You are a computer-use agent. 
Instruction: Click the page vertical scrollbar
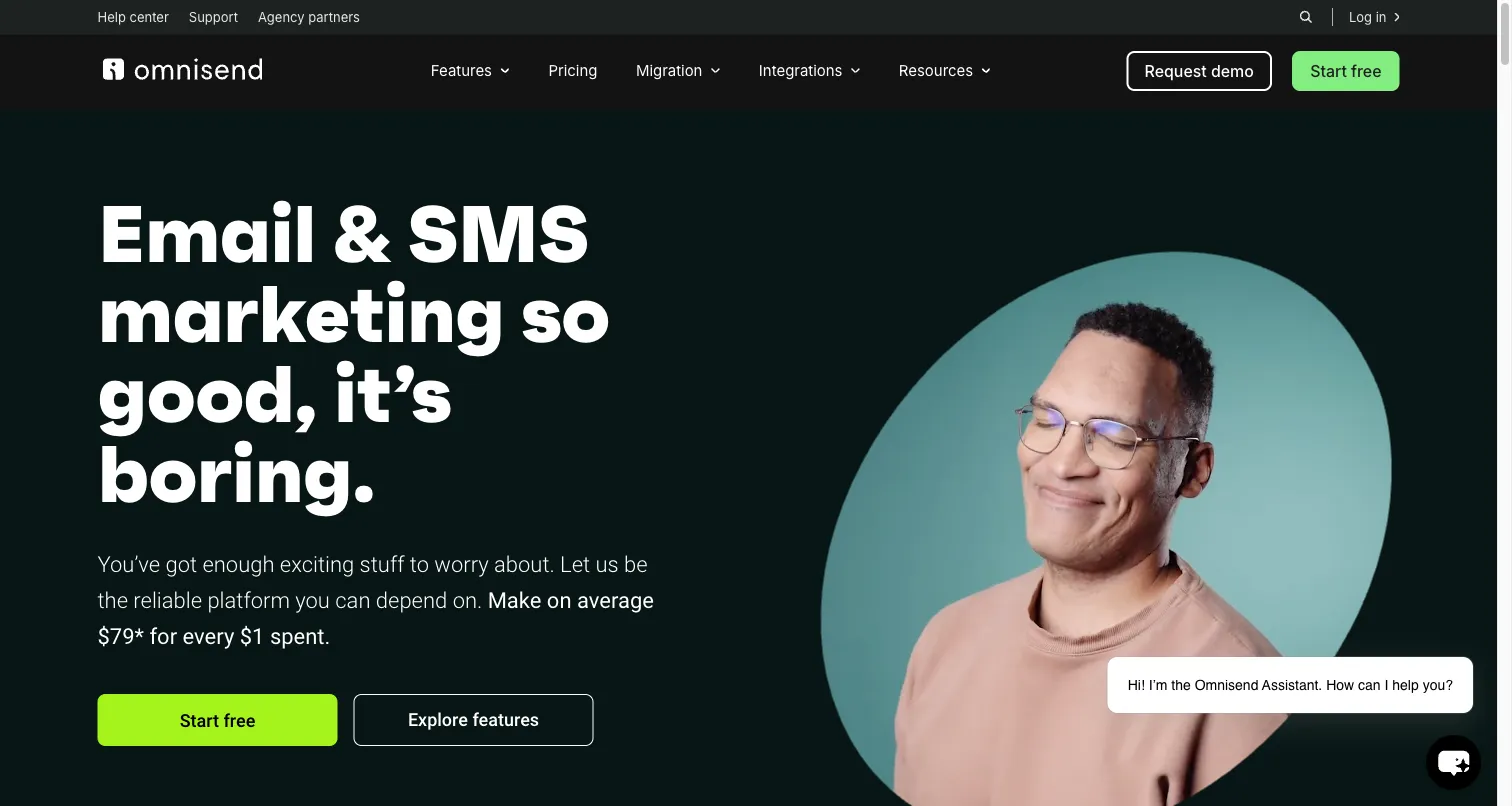[x=1505, y=403]
